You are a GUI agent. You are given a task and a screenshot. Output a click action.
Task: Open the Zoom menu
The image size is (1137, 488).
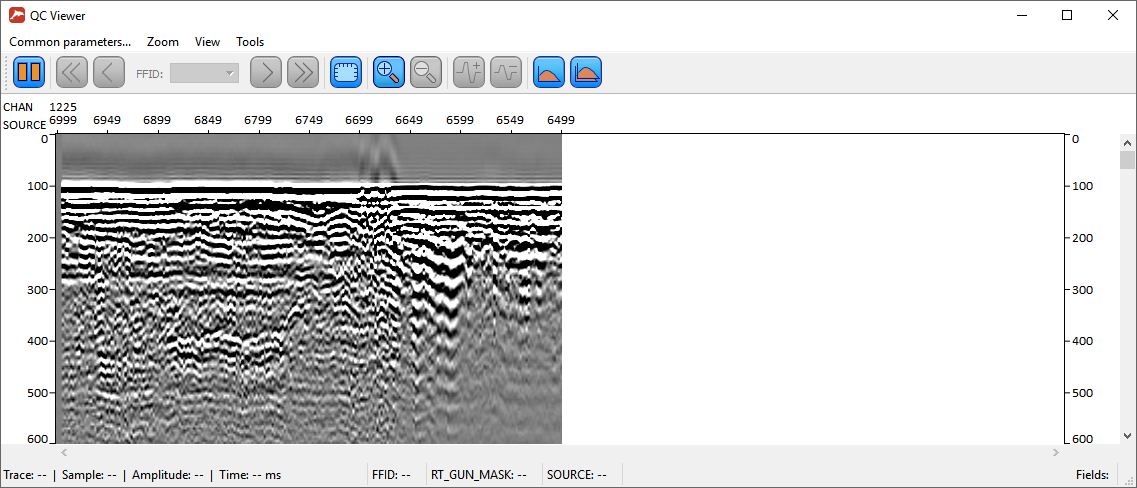[162, 42]
